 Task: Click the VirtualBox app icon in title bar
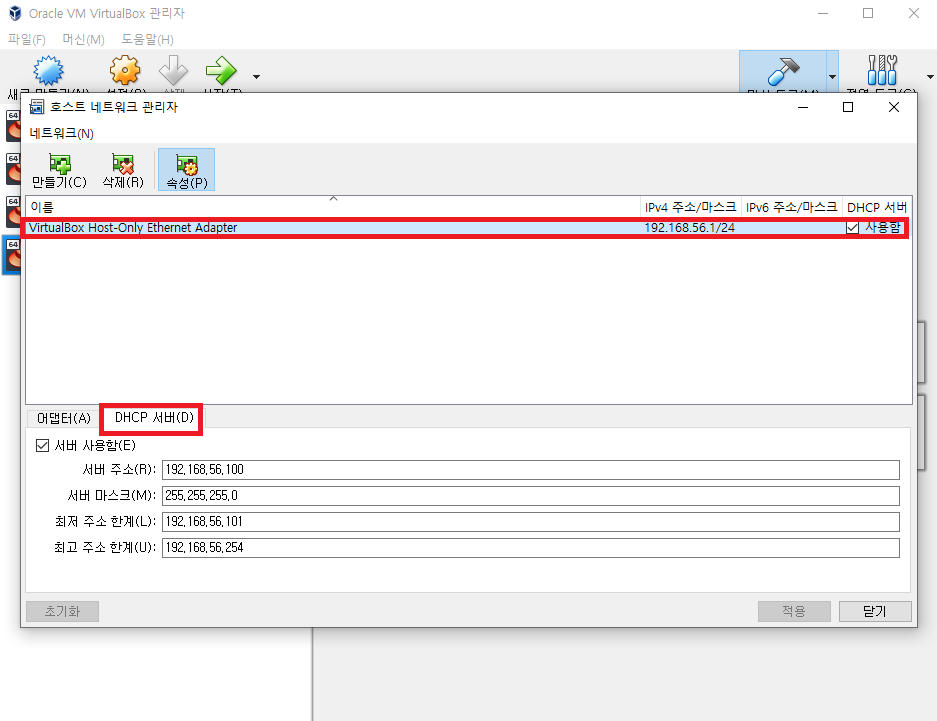click(15, 13)
